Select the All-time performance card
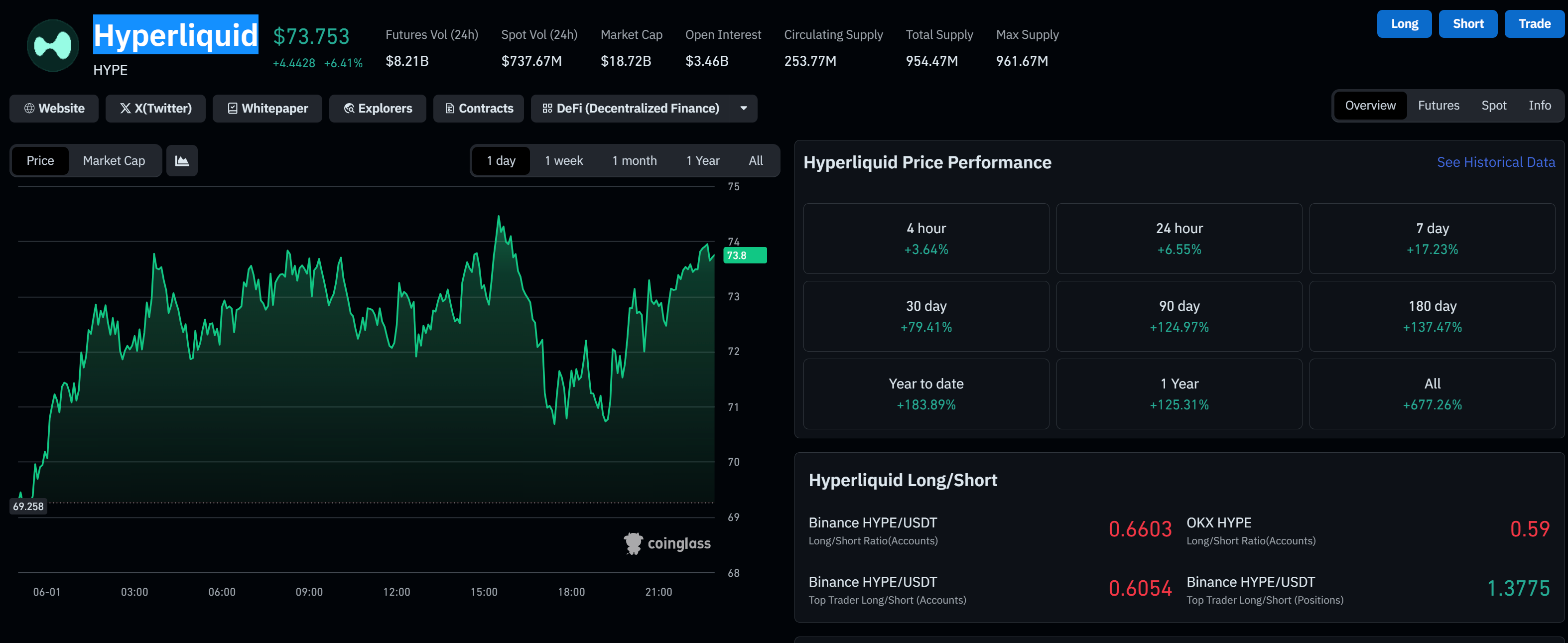Screen dimensions: 1568x643 click(x=1432, y=394)
